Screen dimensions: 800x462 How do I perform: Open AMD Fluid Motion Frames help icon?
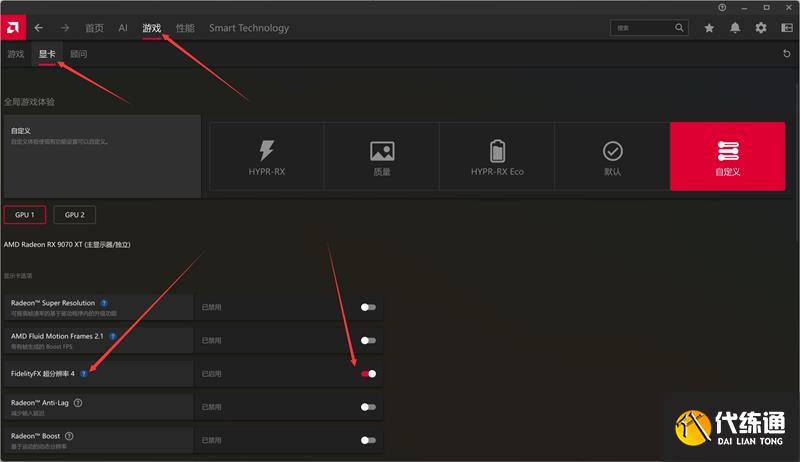point(113,336)
